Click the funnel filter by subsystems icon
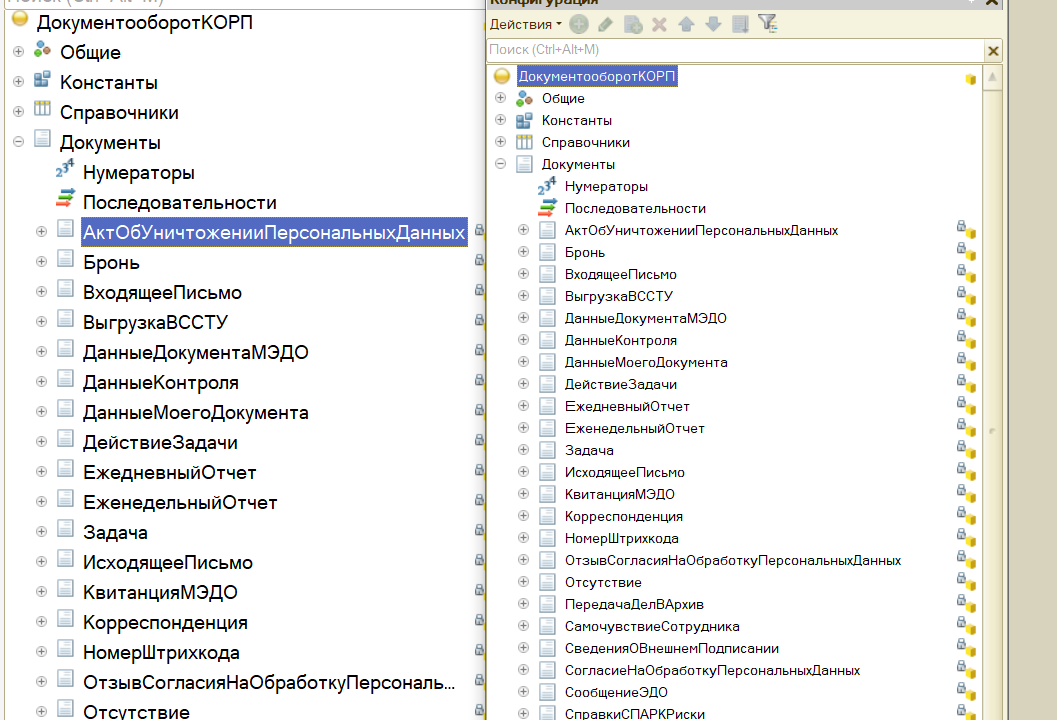 [767, 24]
